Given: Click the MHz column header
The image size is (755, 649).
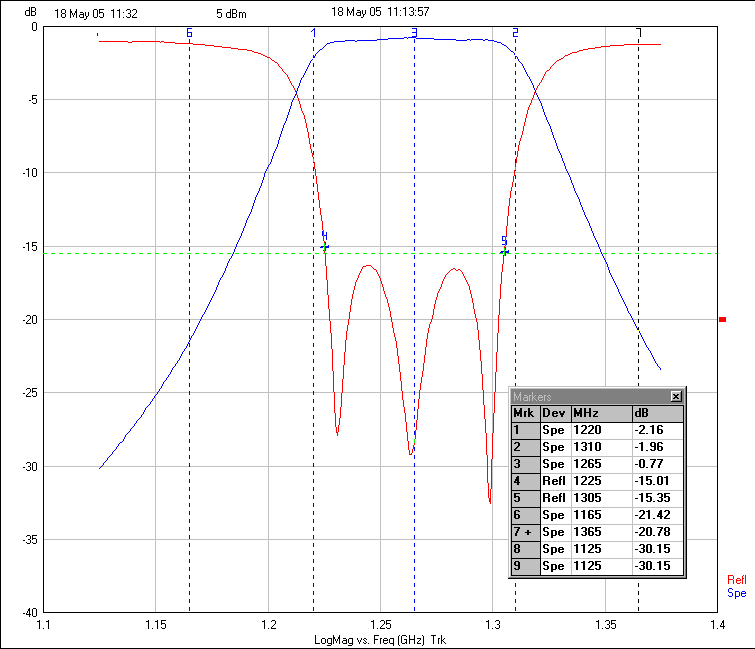Looking at the screenshot, I should tap(601, 414).
